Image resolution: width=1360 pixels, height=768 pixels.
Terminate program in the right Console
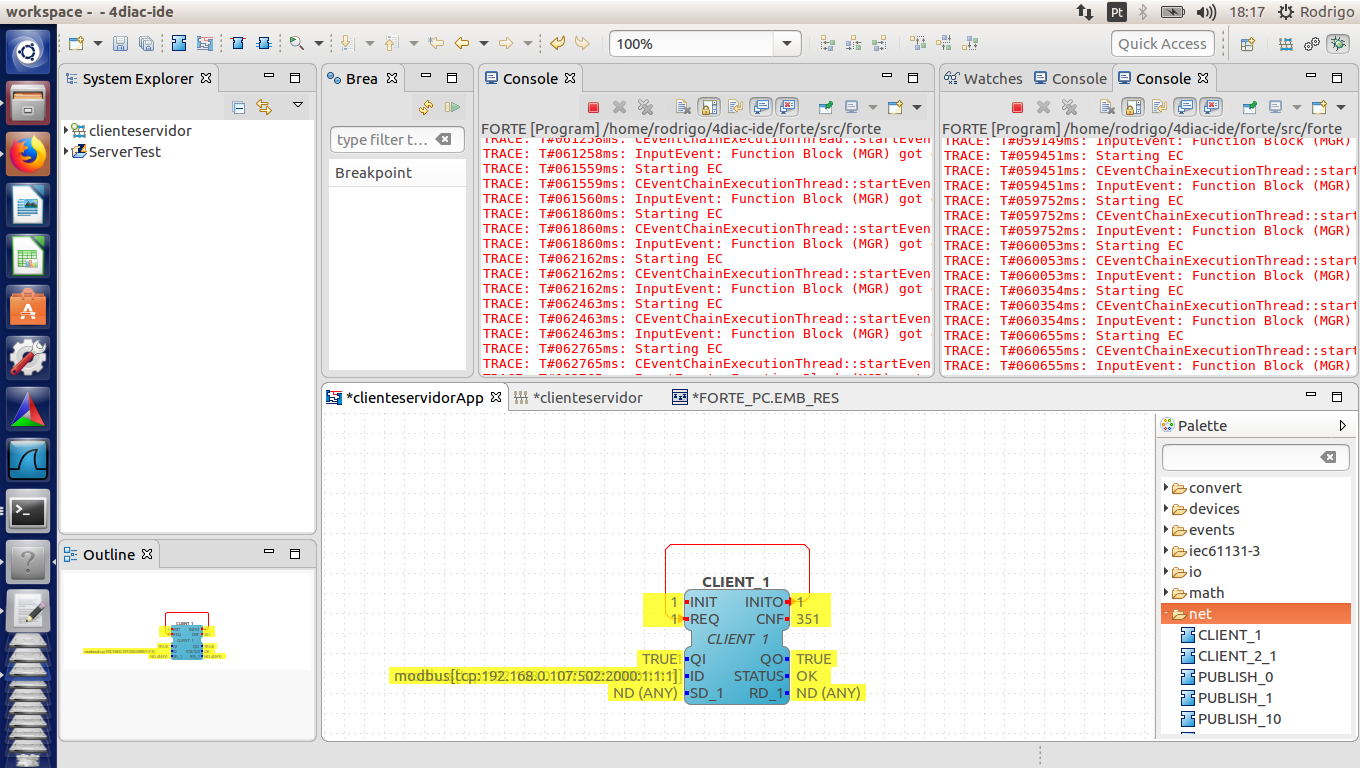click(x=1017, y=107)
